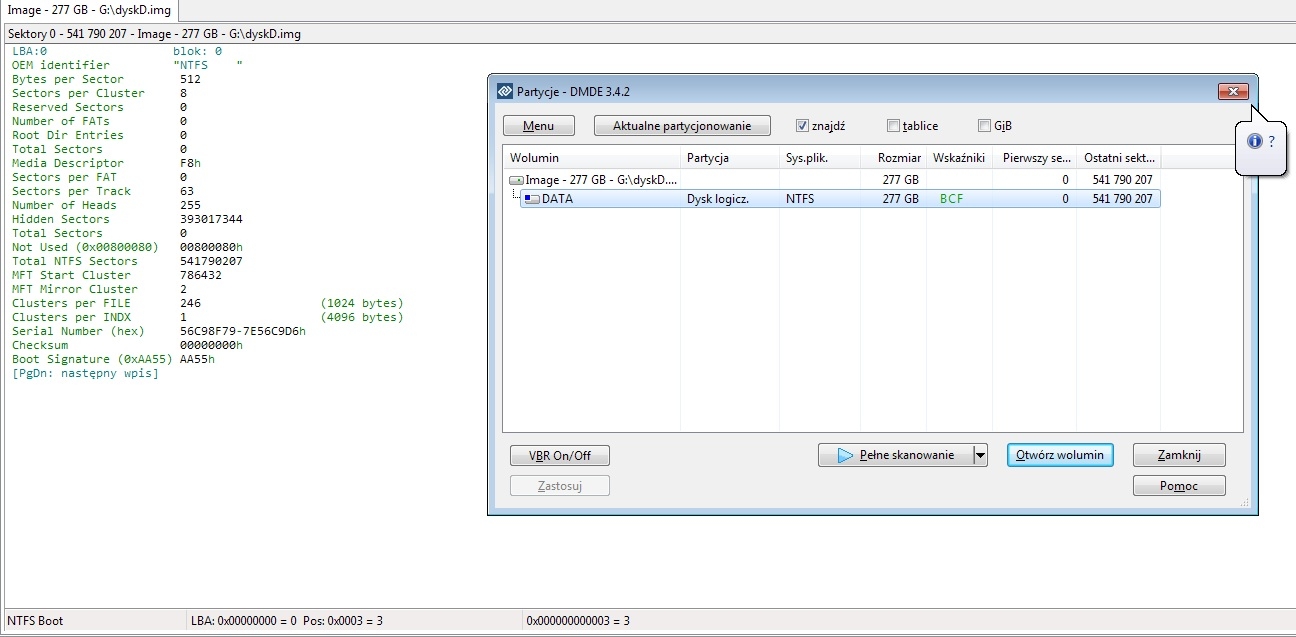Click the Total NTFS Sectors value
1296x637 pixels.
pos(211,261)
